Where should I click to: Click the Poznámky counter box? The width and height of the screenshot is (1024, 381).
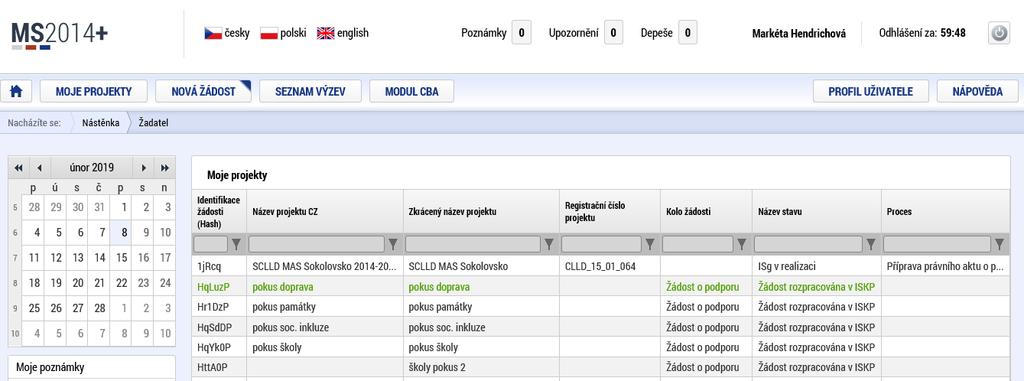(x=521, y=33)
